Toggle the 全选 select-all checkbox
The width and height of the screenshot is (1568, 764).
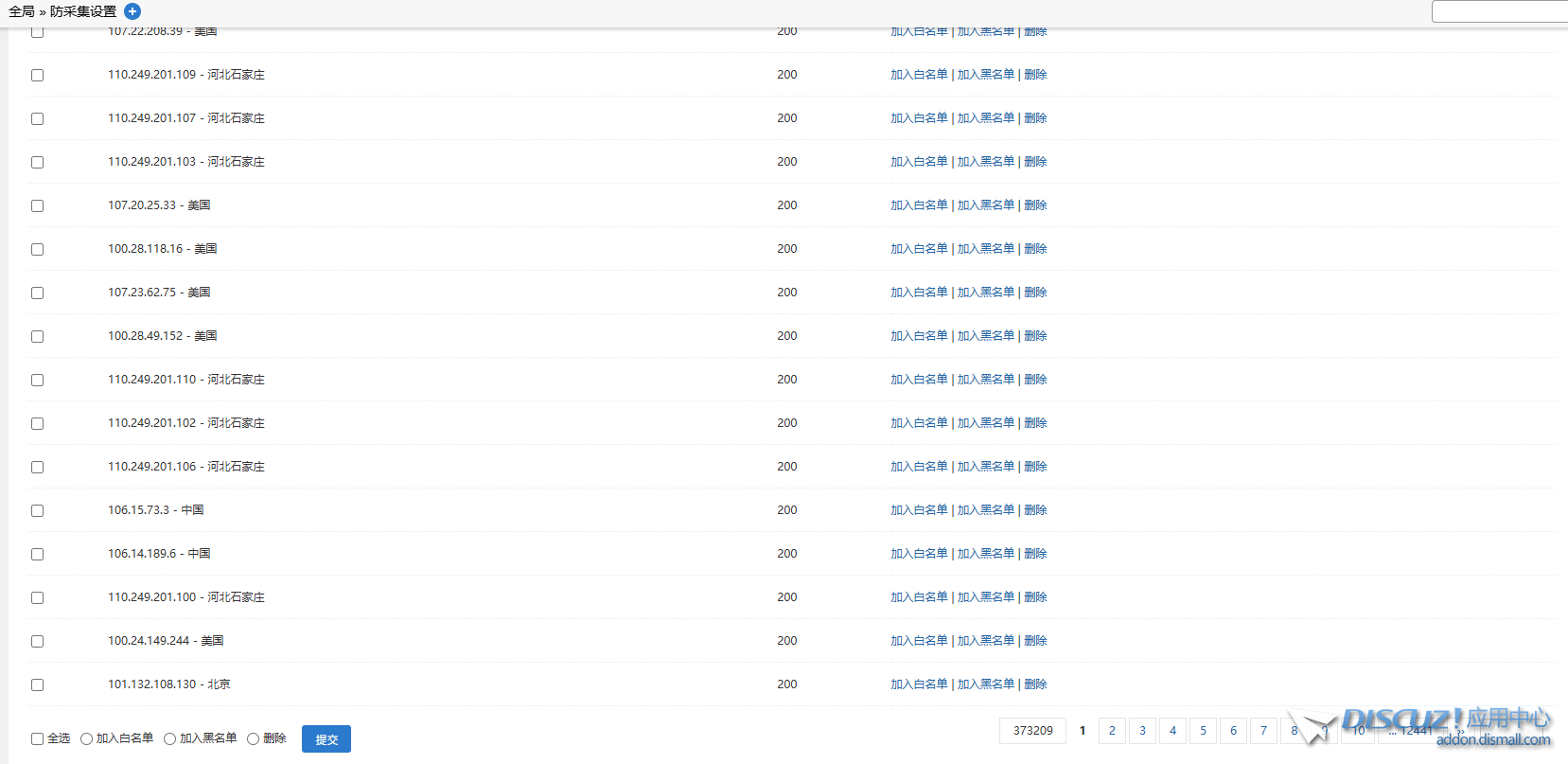click(38, 738)
